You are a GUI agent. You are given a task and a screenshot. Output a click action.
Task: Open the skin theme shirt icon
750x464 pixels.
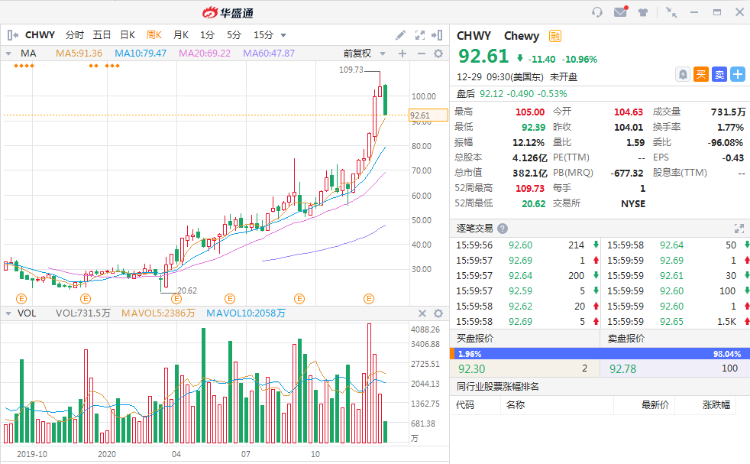pyautogui.click(x=643, y=12)
